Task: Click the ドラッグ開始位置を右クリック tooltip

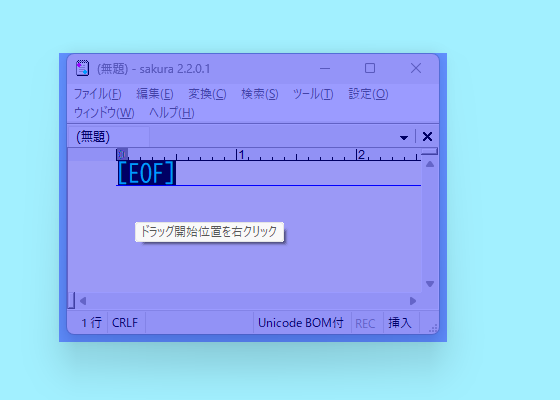Action: click(209, 232)
